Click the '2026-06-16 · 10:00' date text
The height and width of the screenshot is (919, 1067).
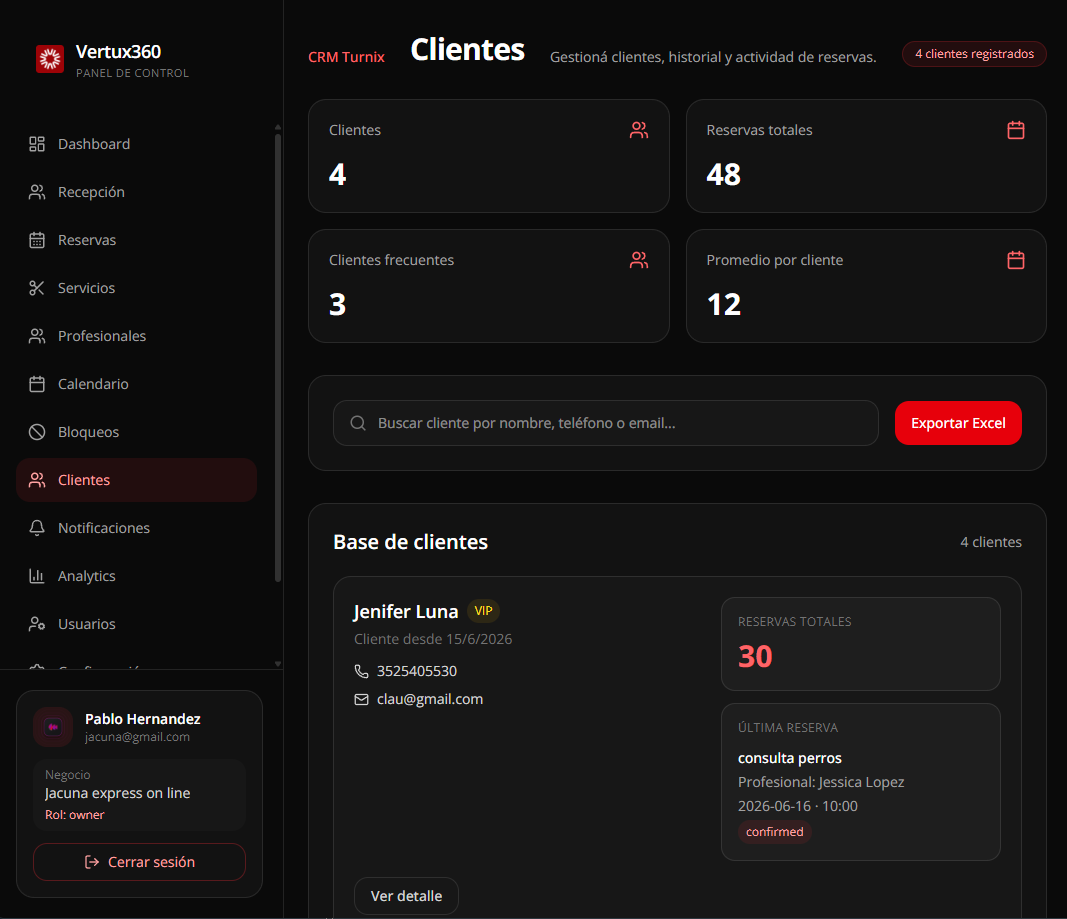tap(798, 806)
